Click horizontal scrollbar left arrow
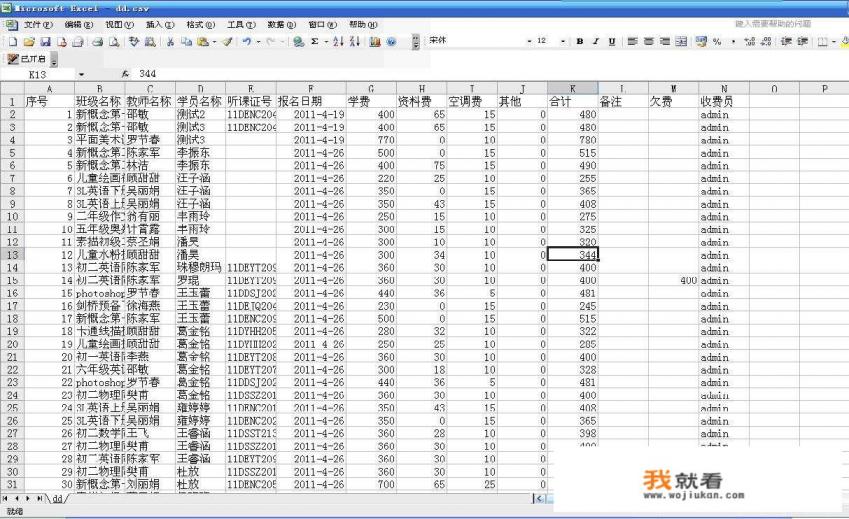 pos(539,498)
